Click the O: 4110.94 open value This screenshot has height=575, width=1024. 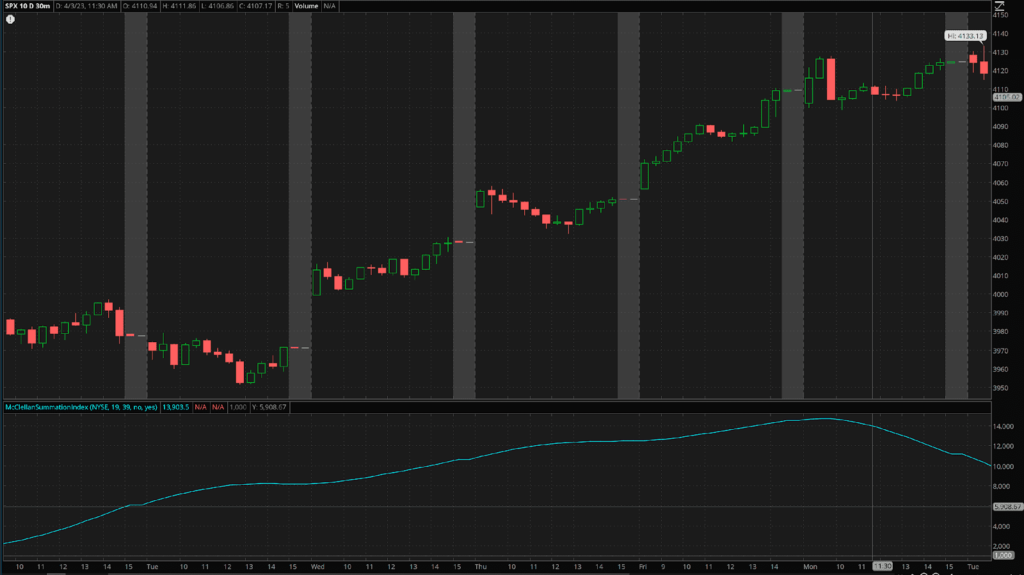click(x=140, y=6)
